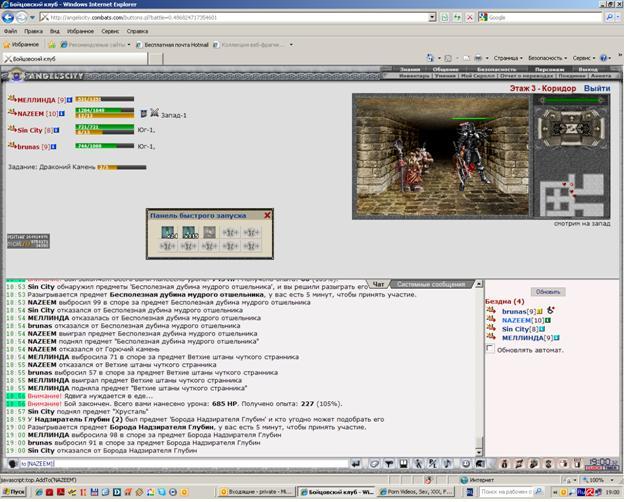Click the private message icon left of brunas in party
This screenshot has height=502, width=625.
pyautogui.click(x=12, y=146)
